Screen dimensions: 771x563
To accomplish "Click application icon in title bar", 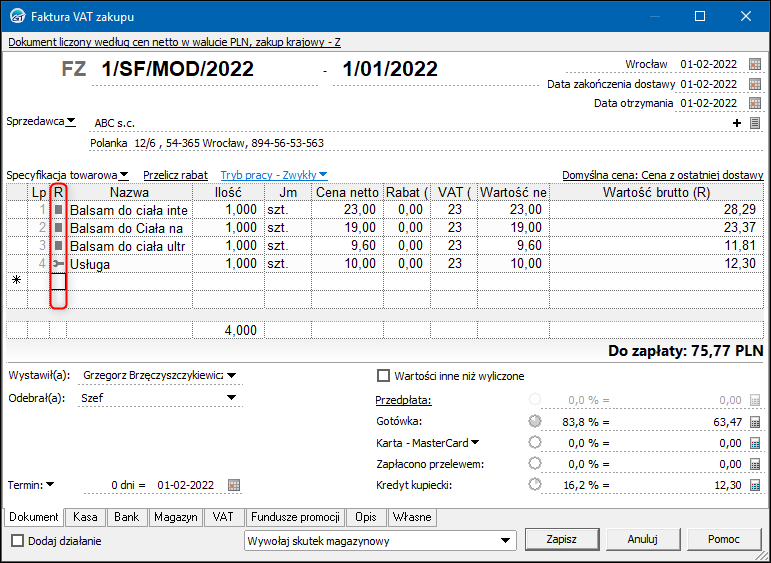I will 18,16.
